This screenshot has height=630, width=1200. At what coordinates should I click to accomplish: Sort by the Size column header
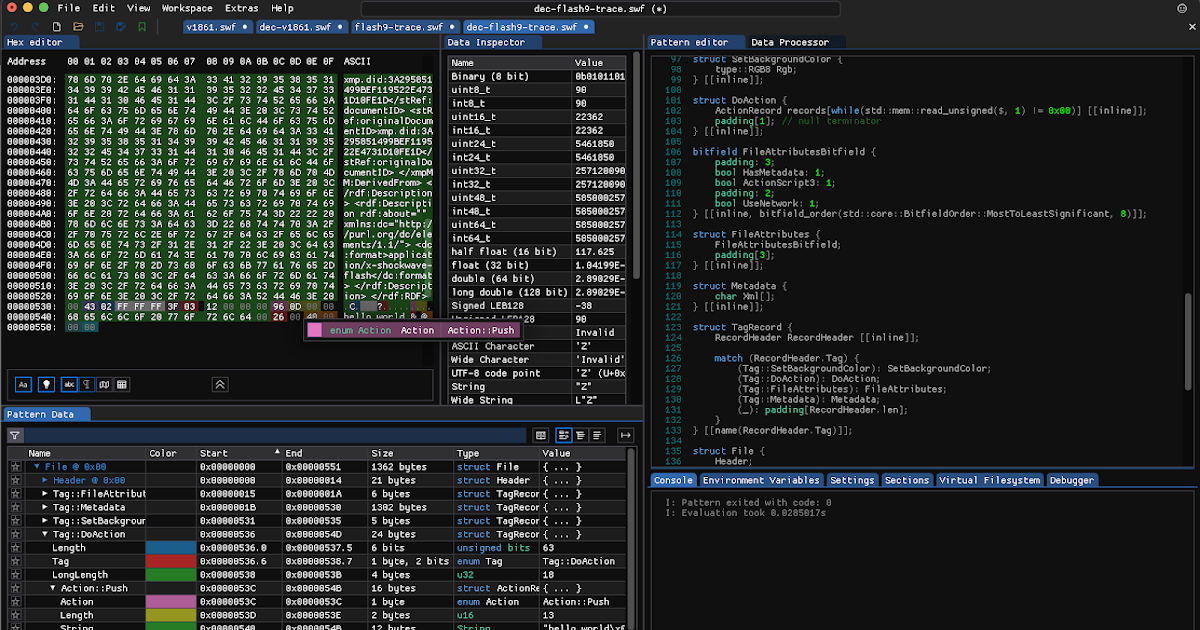pos(411,453)
